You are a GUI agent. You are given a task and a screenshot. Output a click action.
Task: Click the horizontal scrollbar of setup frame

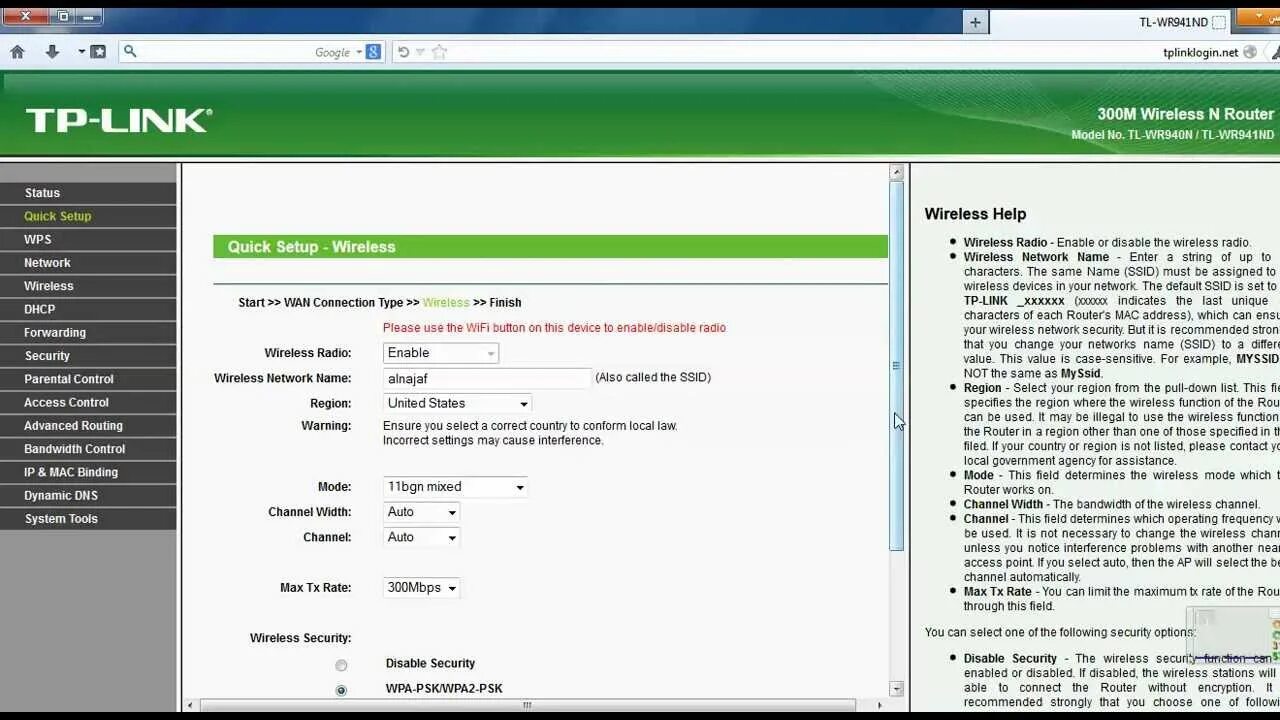(x=527, y=705)
